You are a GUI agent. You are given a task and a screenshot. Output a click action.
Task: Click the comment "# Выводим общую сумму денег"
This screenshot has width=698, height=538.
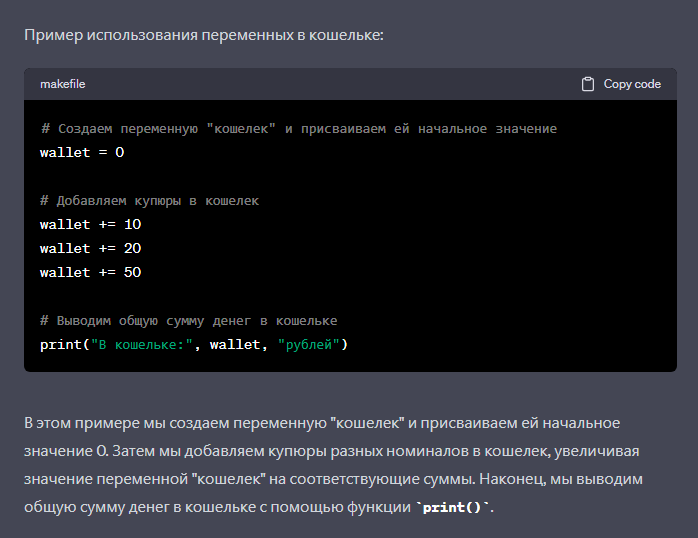[189, 321]
